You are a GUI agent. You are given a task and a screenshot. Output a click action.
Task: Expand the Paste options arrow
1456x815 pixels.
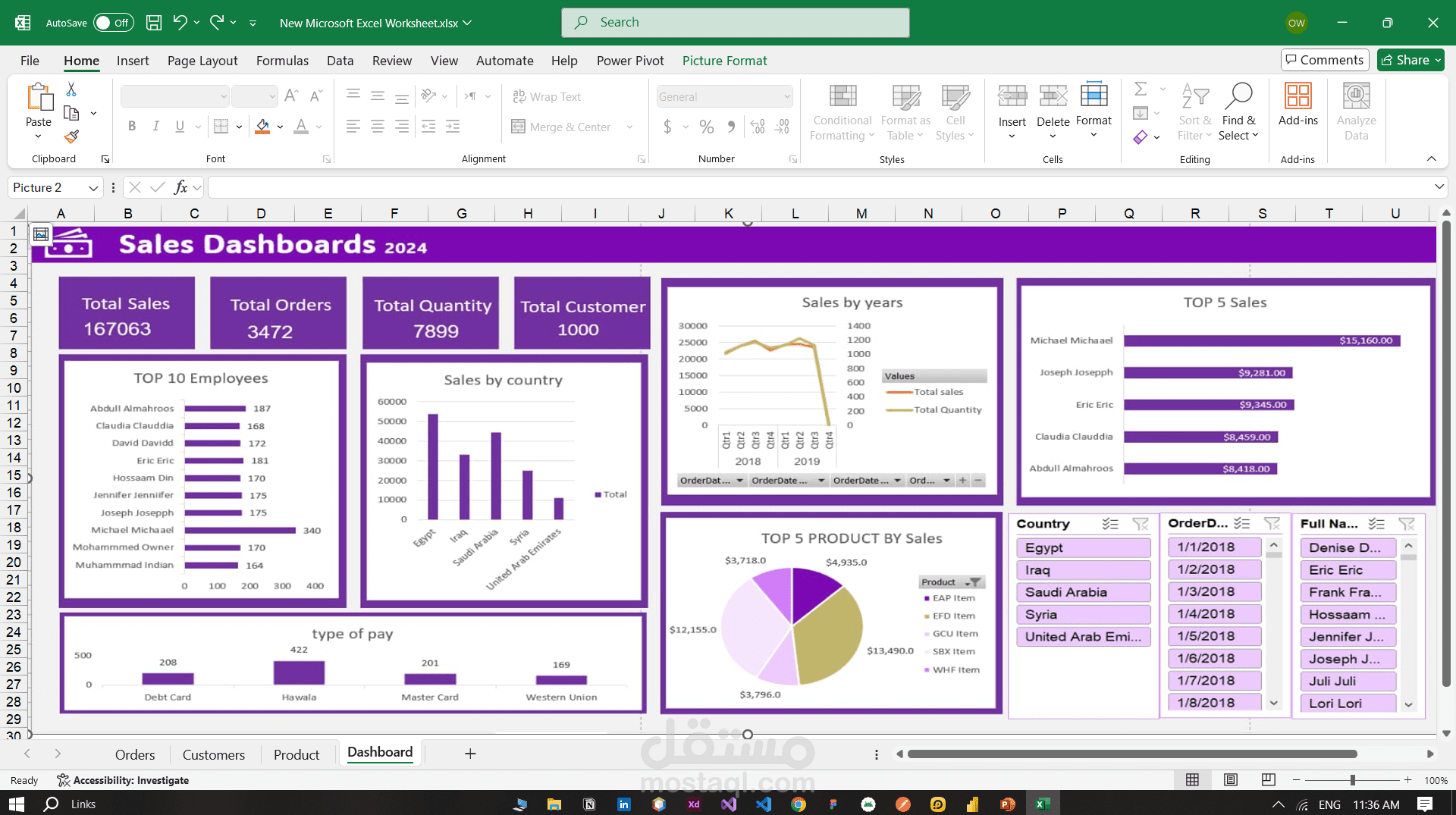pos(38,136)
